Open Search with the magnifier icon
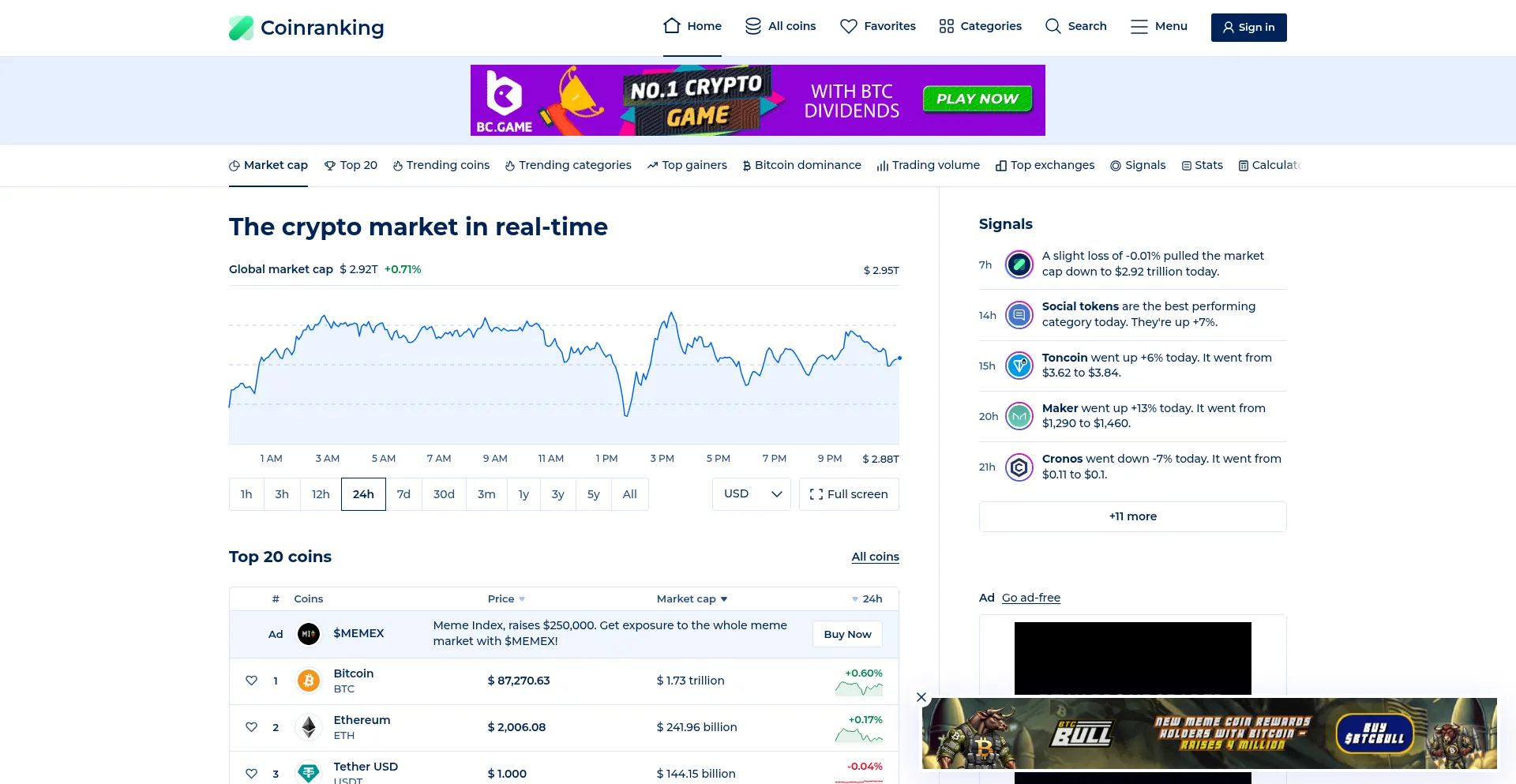Image resolution: width=1516 pixels, height=784 pixels. coord(1053,26)
